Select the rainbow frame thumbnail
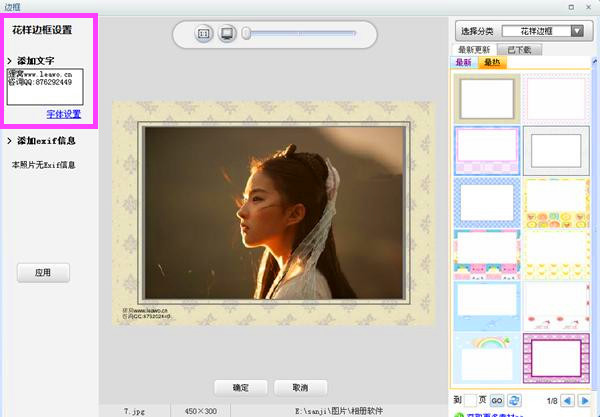This screenshot has width=600, height=417. click(487, 358)
